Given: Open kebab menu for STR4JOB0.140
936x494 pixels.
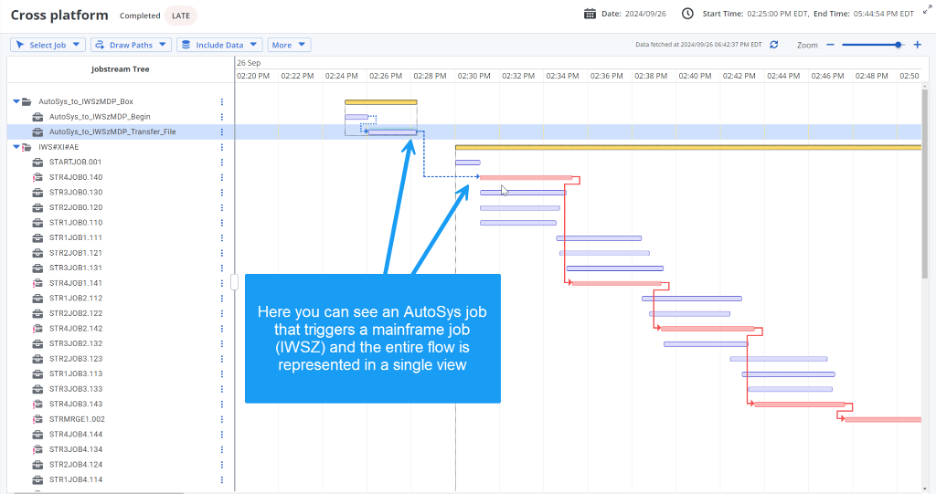Looking at the screenshot, I should pyautogui.click(x=221, y=177).
